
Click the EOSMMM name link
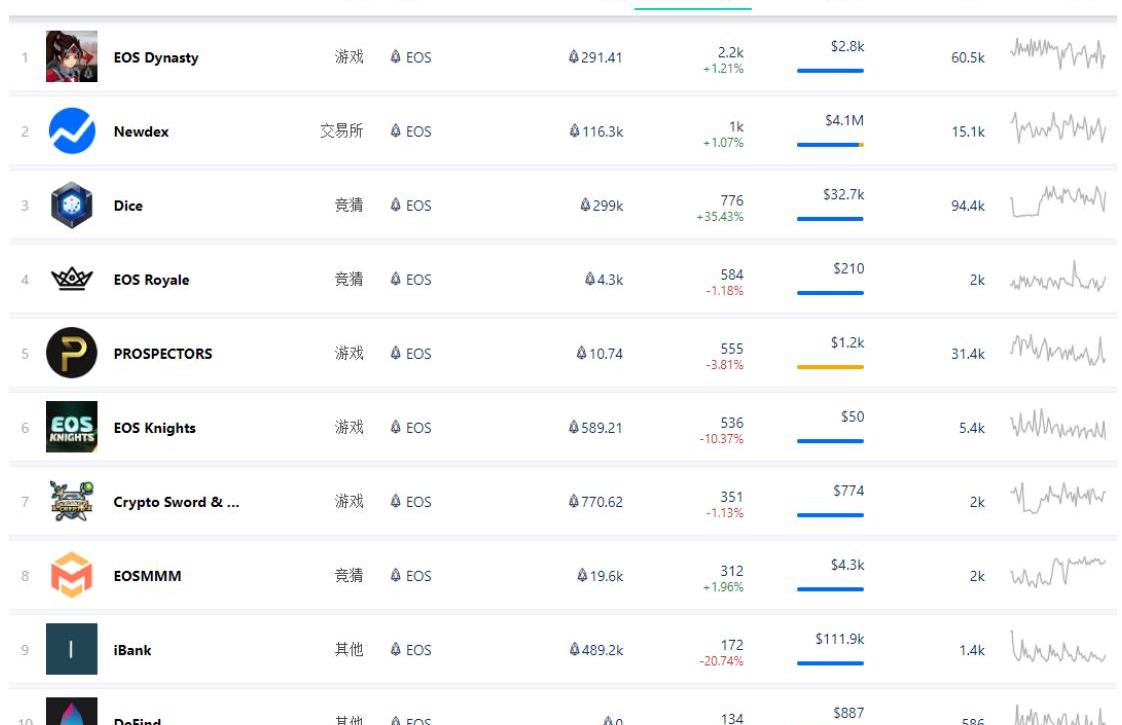click(x=147, y=576)
